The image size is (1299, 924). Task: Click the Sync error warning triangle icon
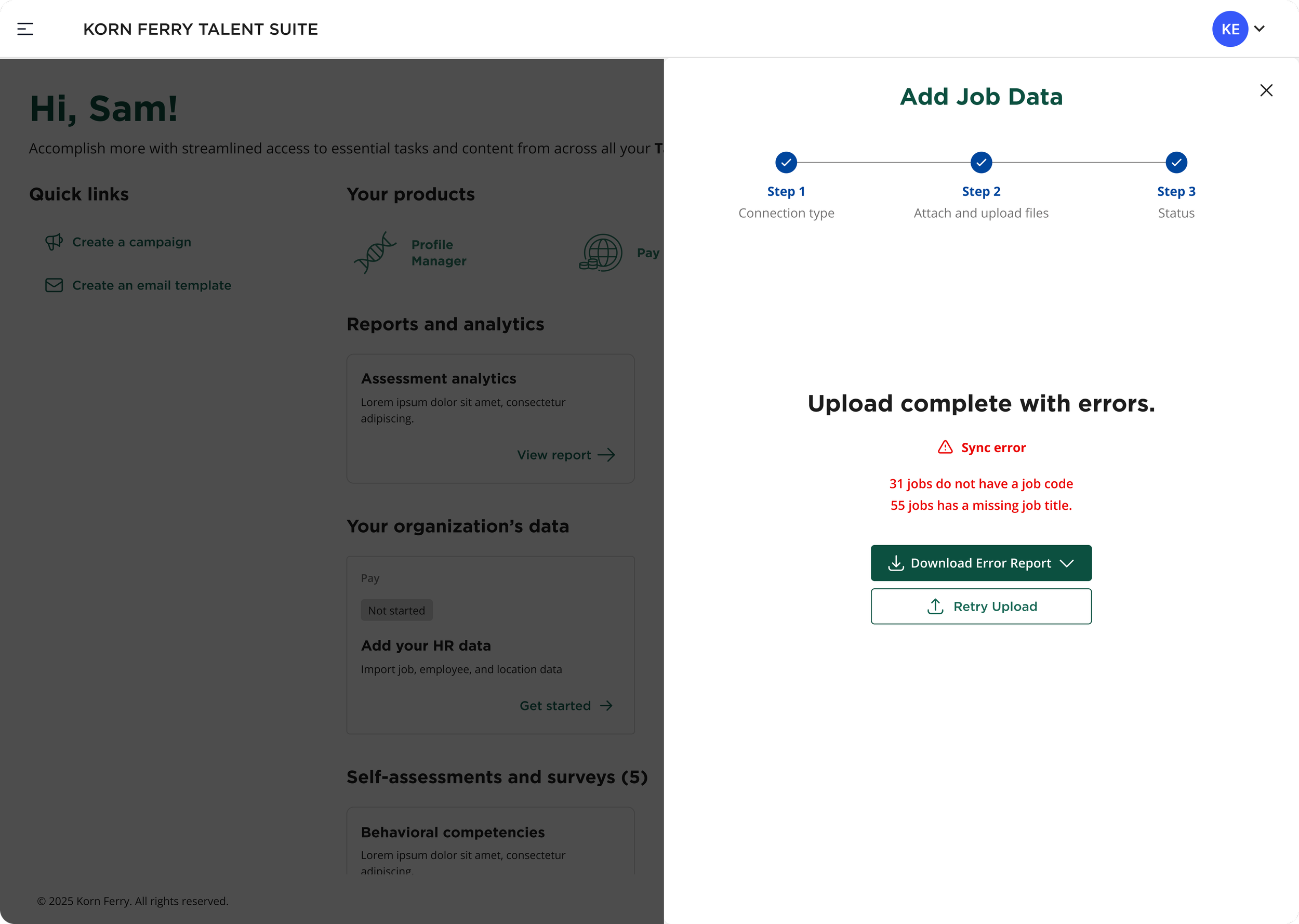944,447
